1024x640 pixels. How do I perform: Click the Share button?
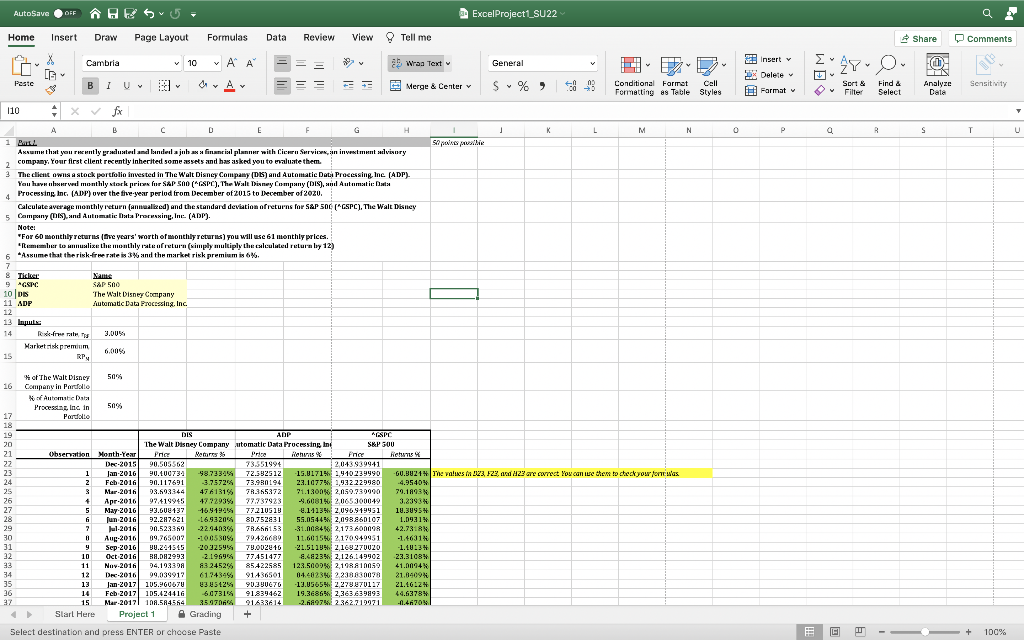916,36
